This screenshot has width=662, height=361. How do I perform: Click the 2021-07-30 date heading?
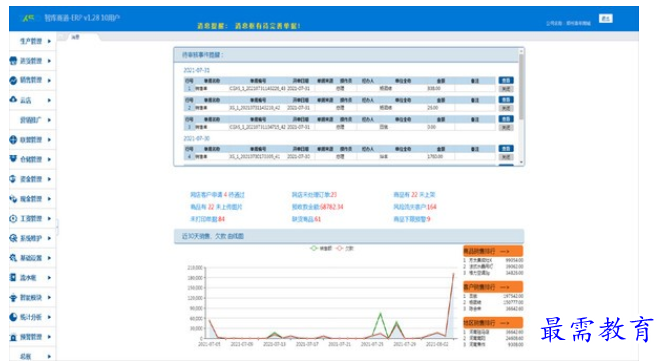click(196, 138)
